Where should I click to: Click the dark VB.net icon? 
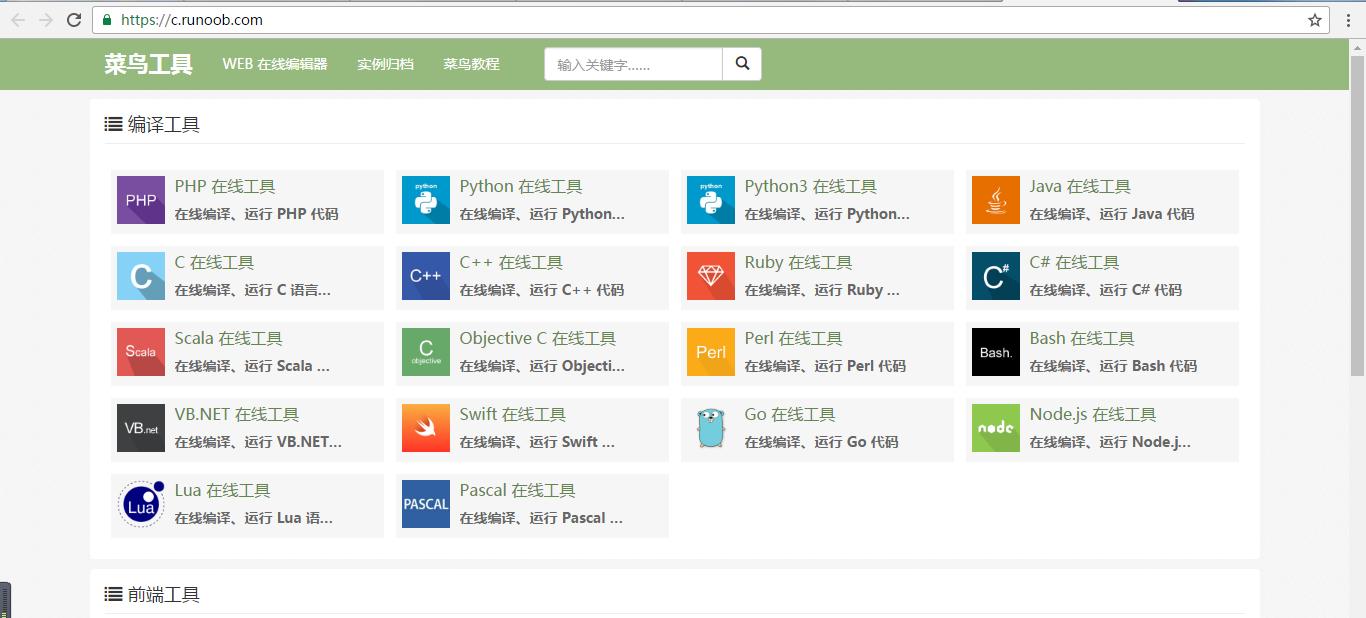click(141, 428)
